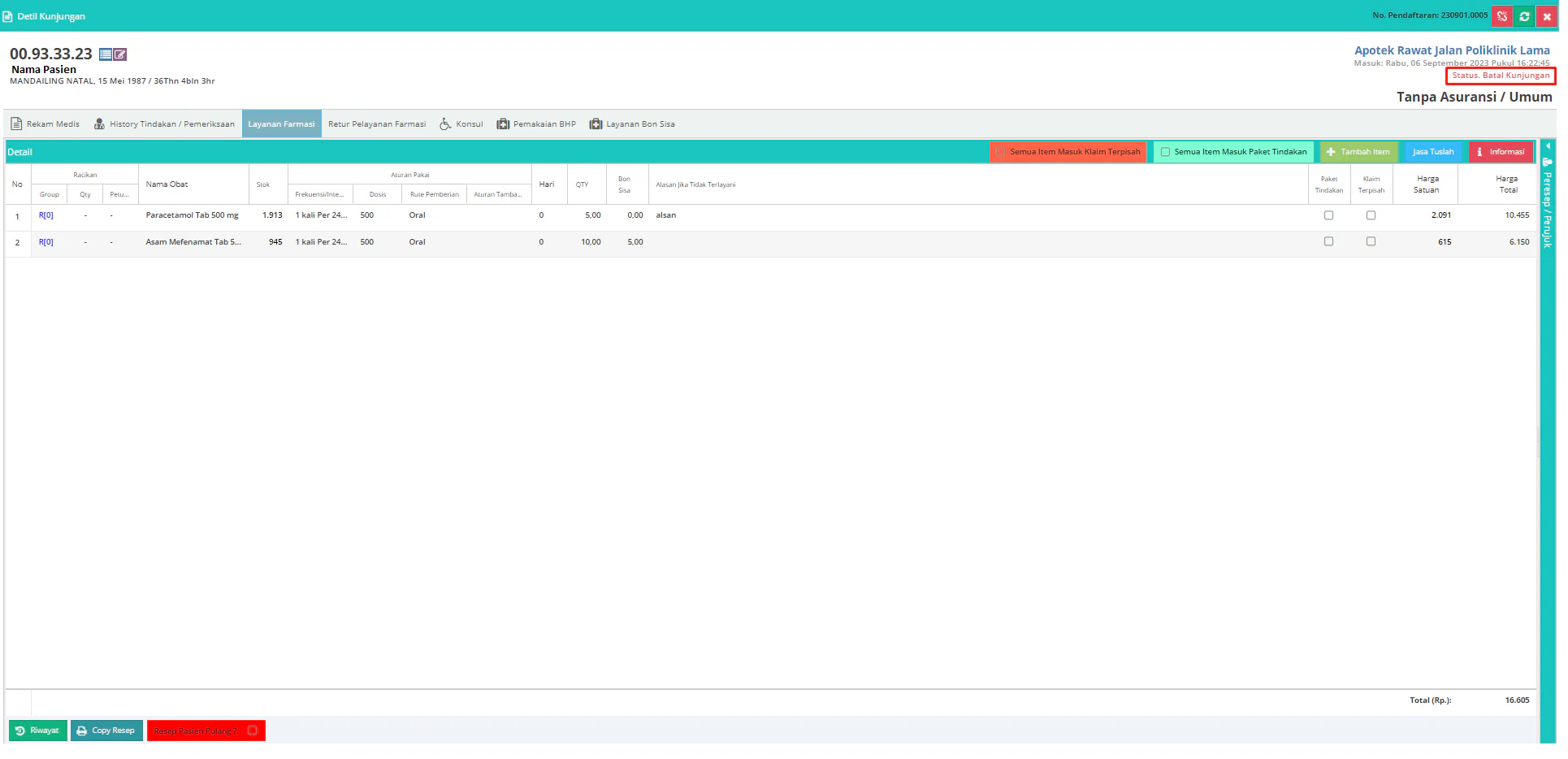Click the History Tindakan doctor icon
This screenshot has width=1568, height=759.
(x=99, y=124)
